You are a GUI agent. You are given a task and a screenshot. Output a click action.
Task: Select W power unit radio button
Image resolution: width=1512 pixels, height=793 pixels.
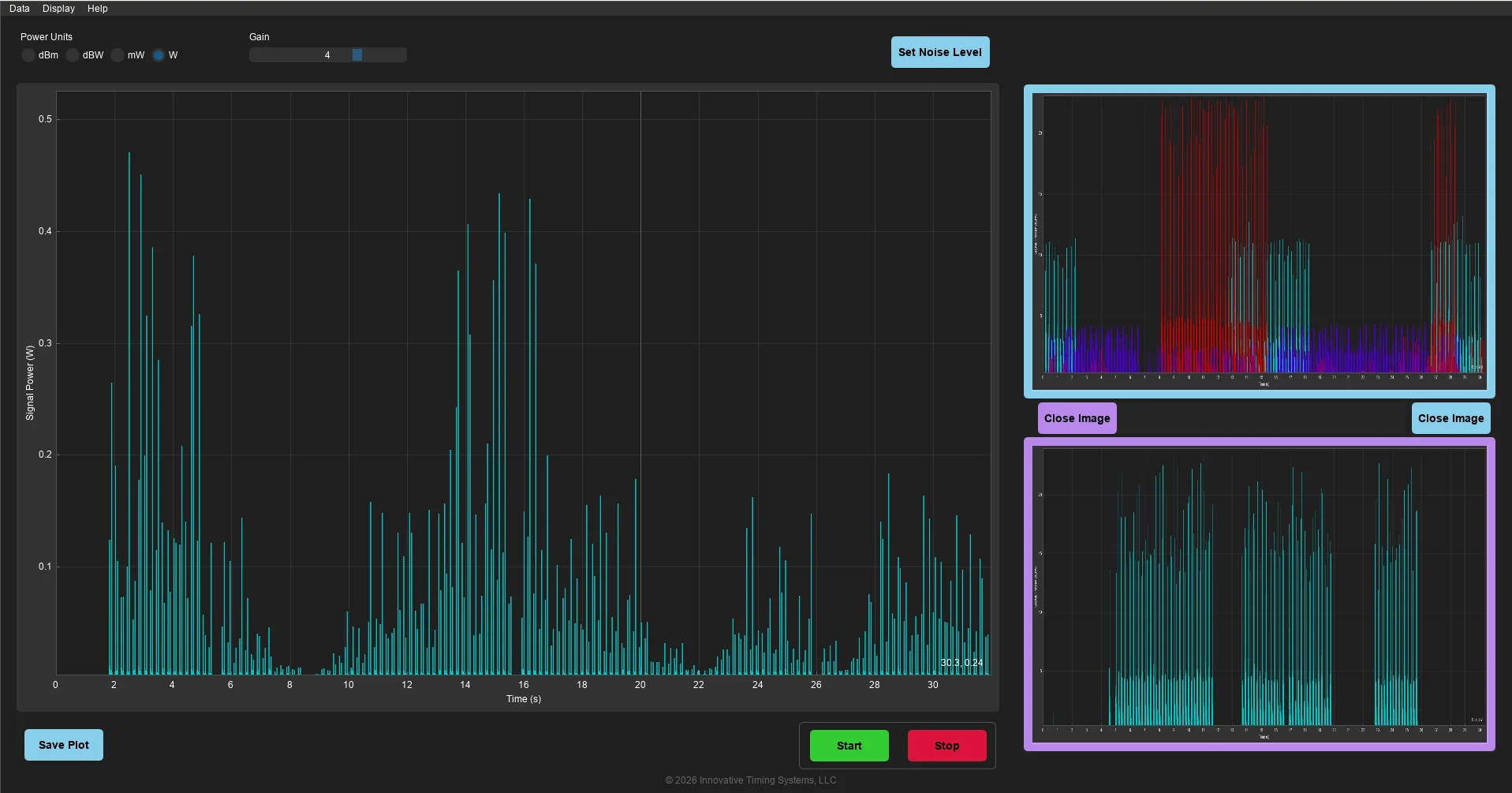coord(159,55)
